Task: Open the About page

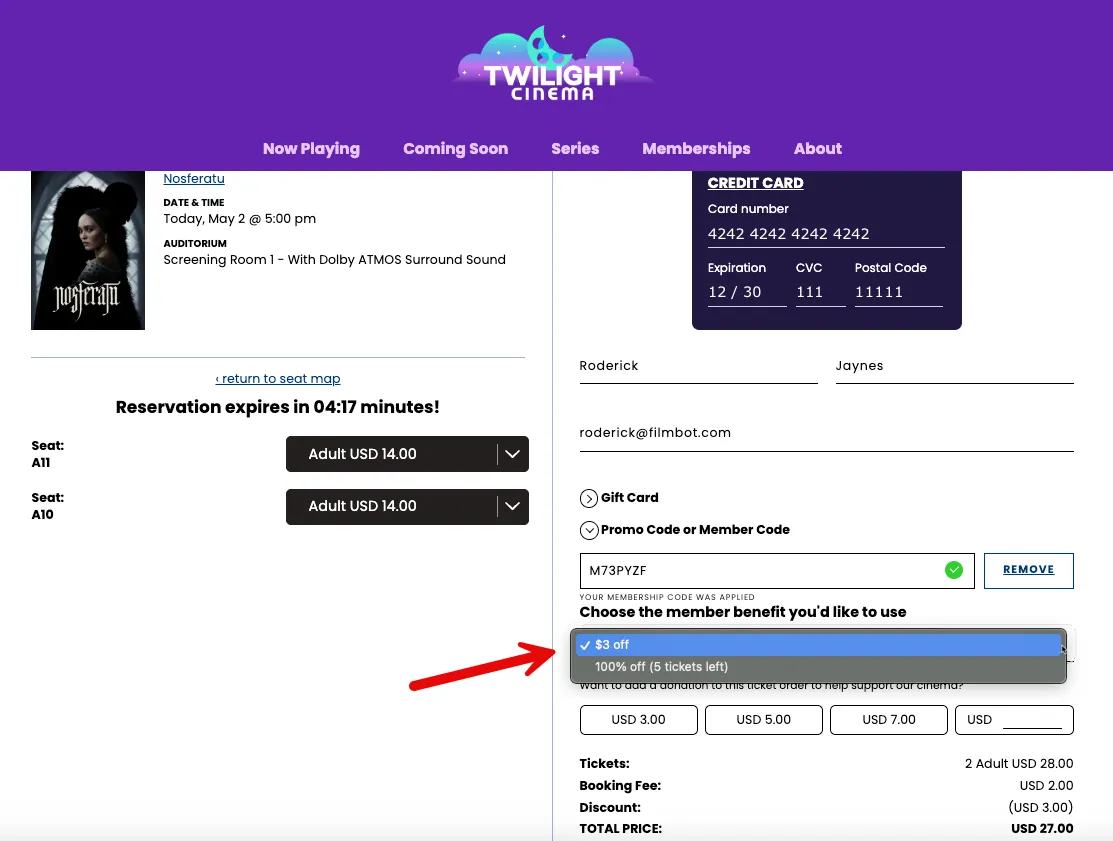Action: coord(818,148)
